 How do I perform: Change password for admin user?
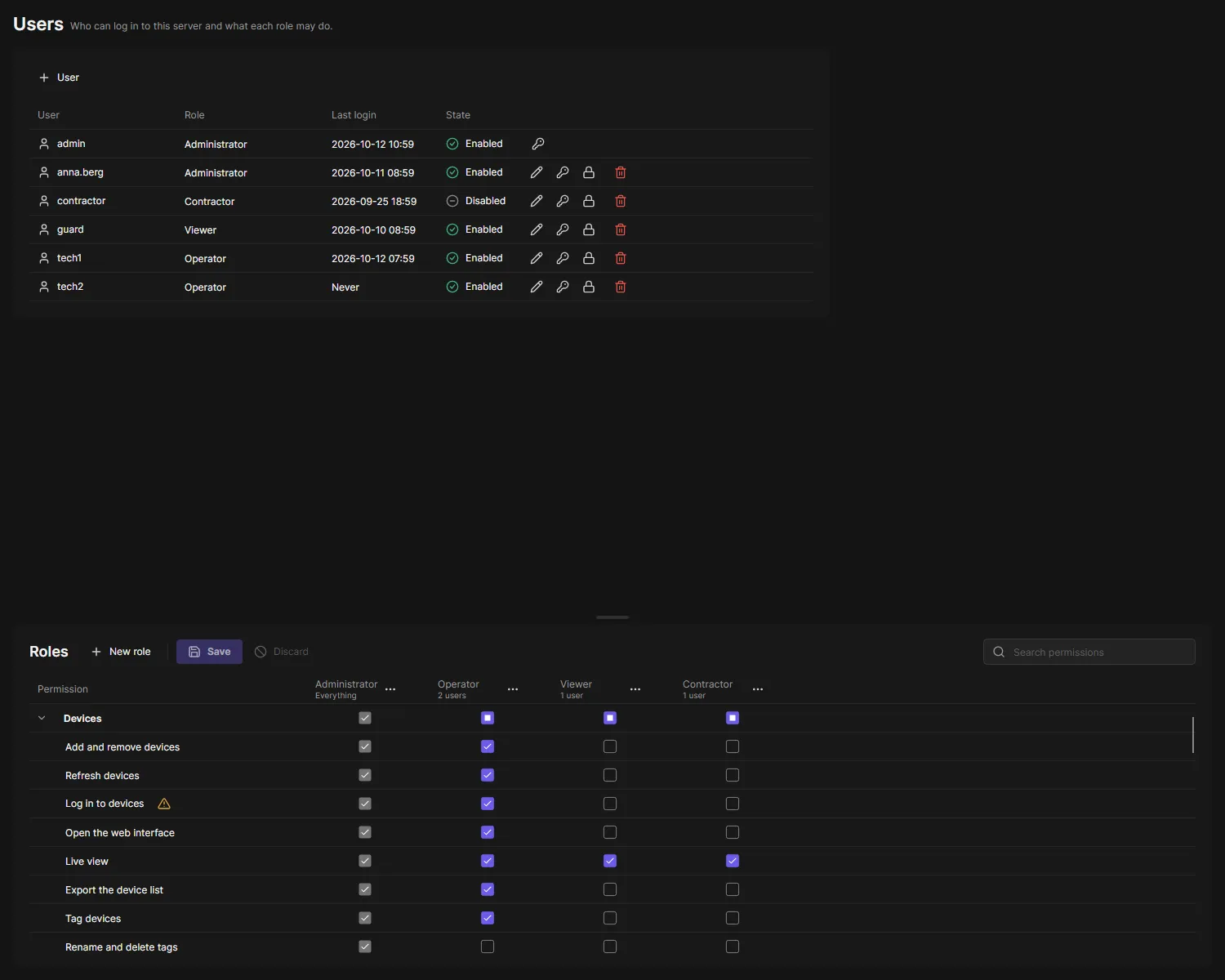pyautogui.click(x=538, y=144)
